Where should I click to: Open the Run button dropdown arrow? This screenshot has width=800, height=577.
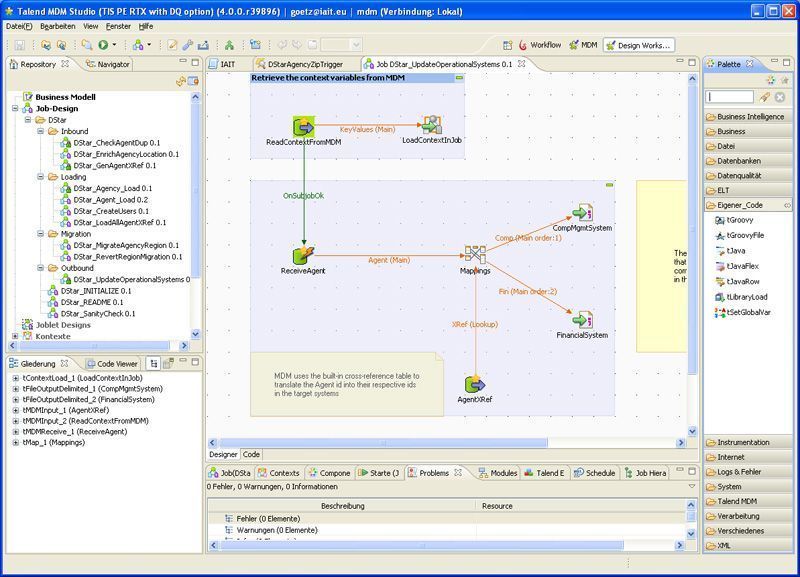coord(114,45)
